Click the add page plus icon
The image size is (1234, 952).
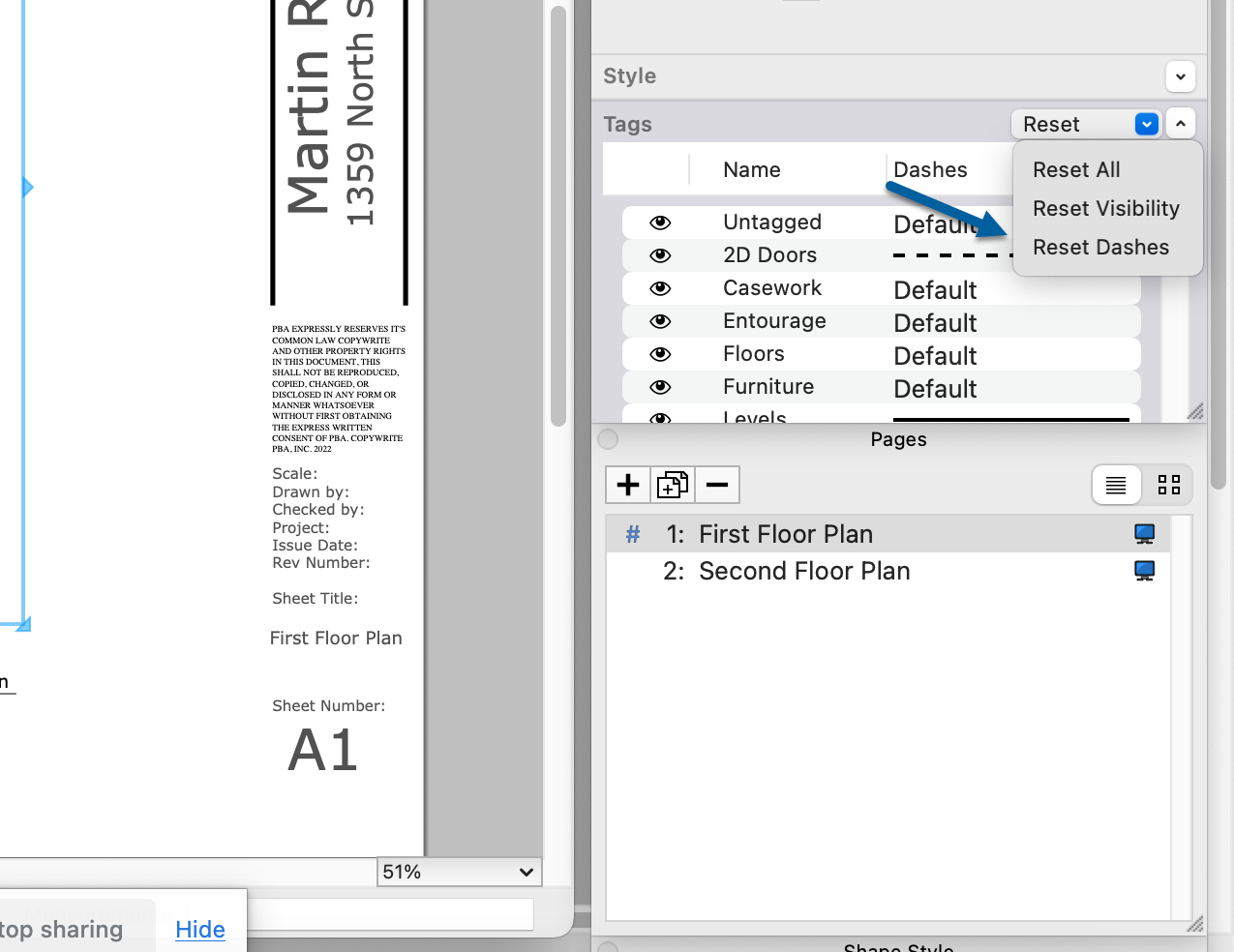[x=628, y=485]
